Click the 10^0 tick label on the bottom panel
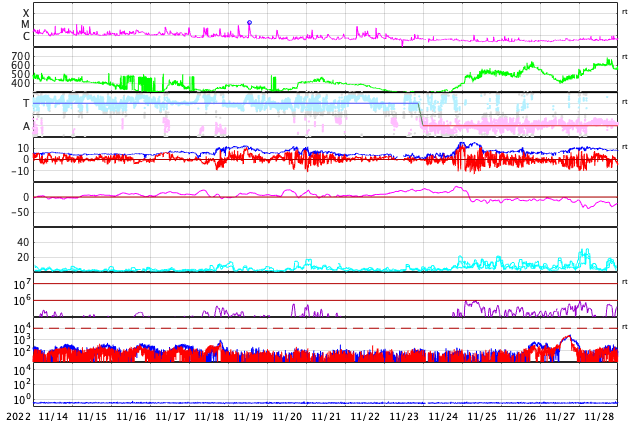This screenshot has height=424, width=634. [x=22, y=399]
